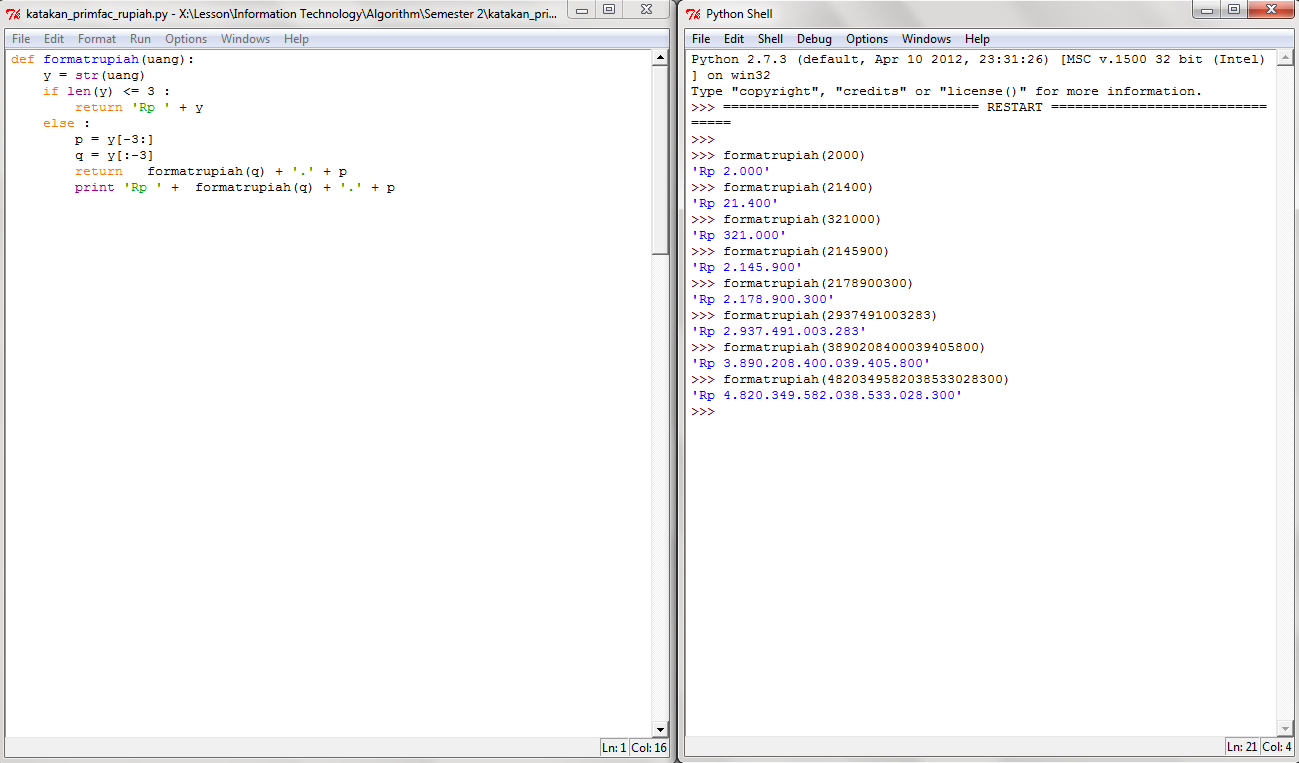Click the shell output 'Rp 3.890.208.400.039.405.800'
This screenshot has height=763, width=1299.
click(x=811, y=363)
